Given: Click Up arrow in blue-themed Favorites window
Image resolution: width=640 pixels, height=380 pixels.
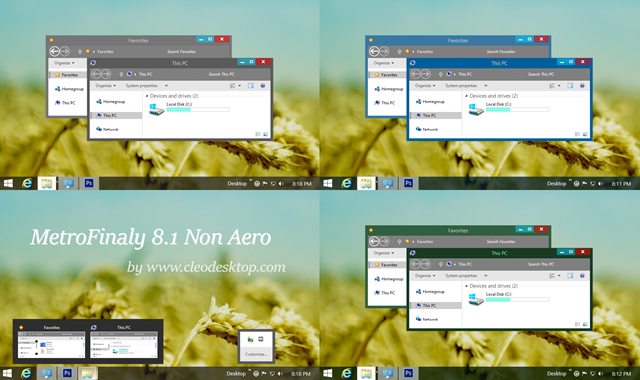Looking at the screenshot, I should (399, 51).
